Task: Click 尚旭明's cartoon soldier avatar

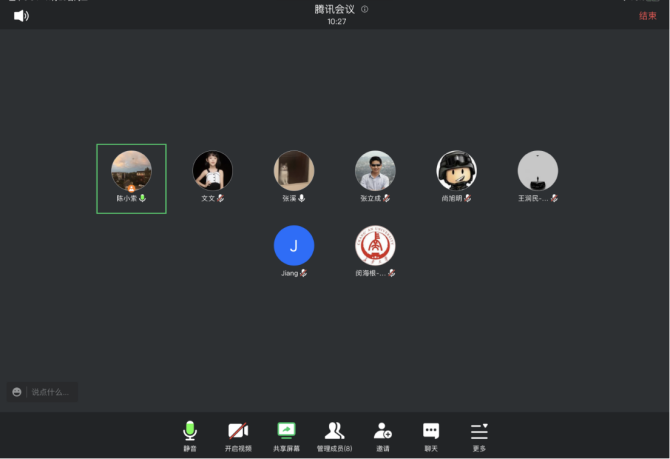Action: point(456,171)
